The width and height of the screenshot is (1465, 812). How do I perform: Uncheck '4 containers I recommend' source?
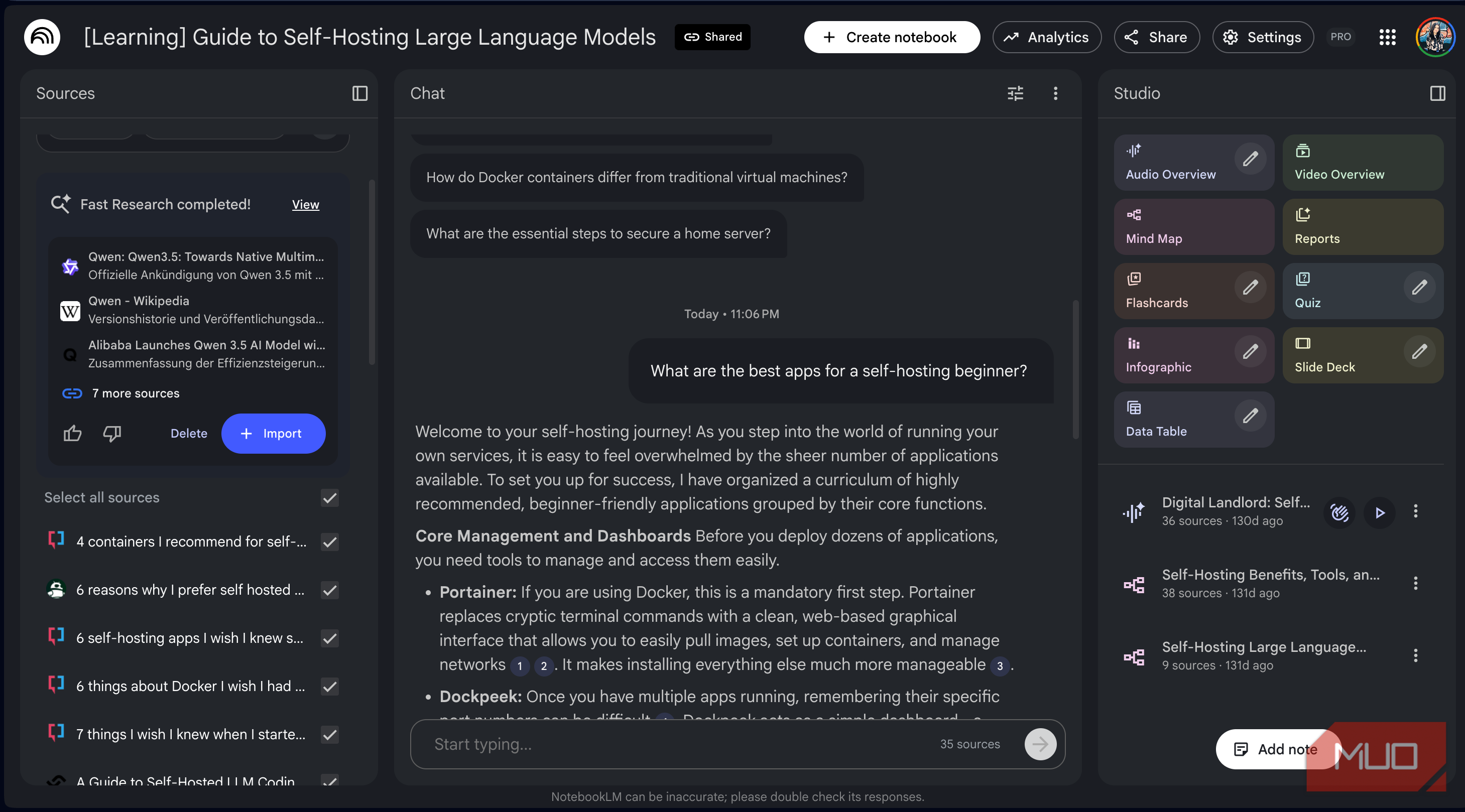pos(330,542)
